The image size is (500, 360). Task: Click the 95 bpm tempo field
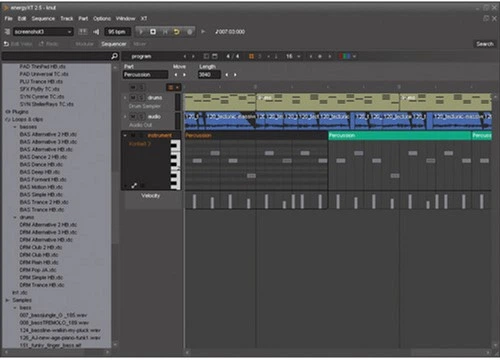click(x=117, y=32)
